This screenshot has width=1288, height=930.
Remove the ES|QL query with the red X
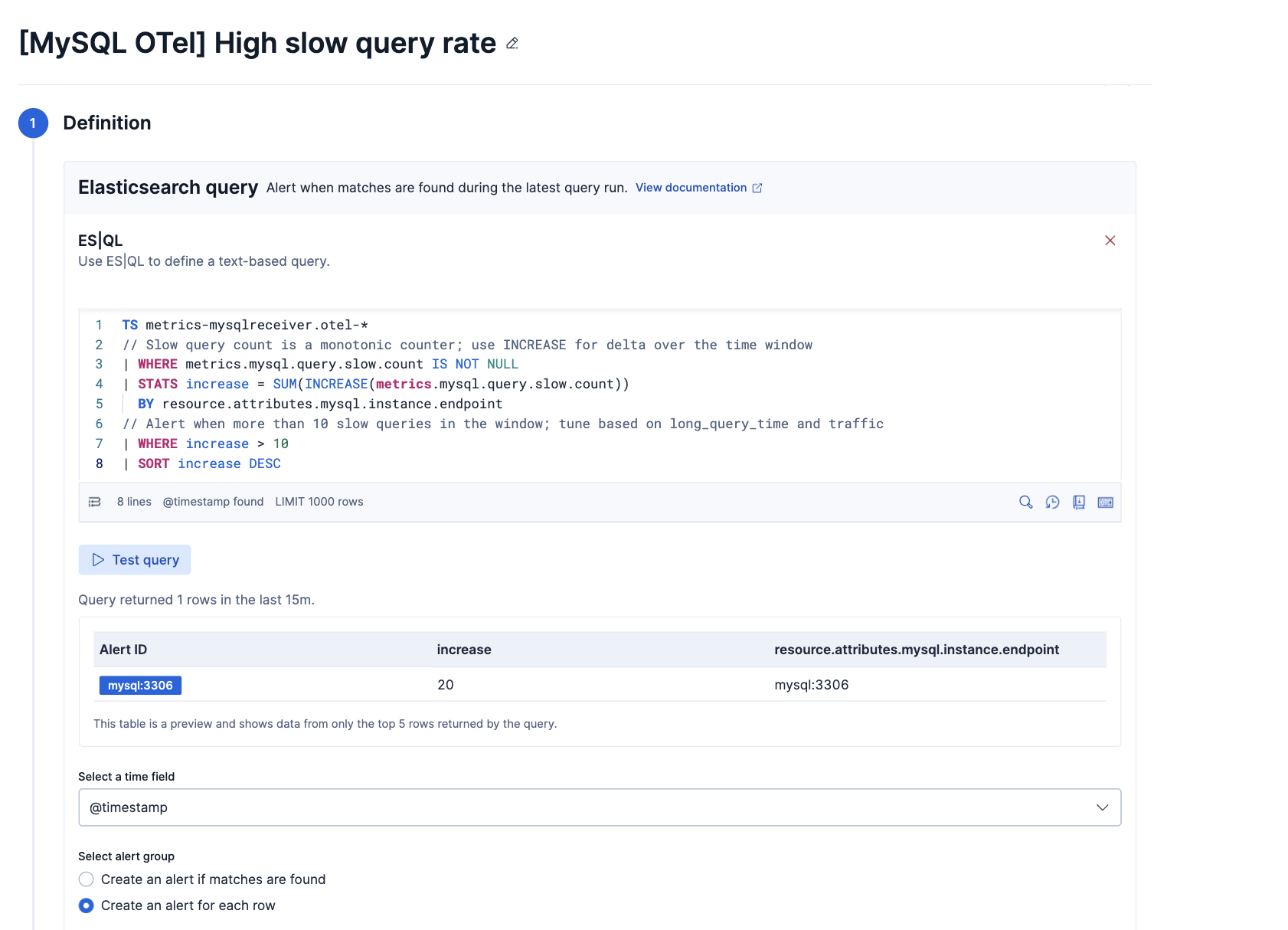tap(1110, 241)
